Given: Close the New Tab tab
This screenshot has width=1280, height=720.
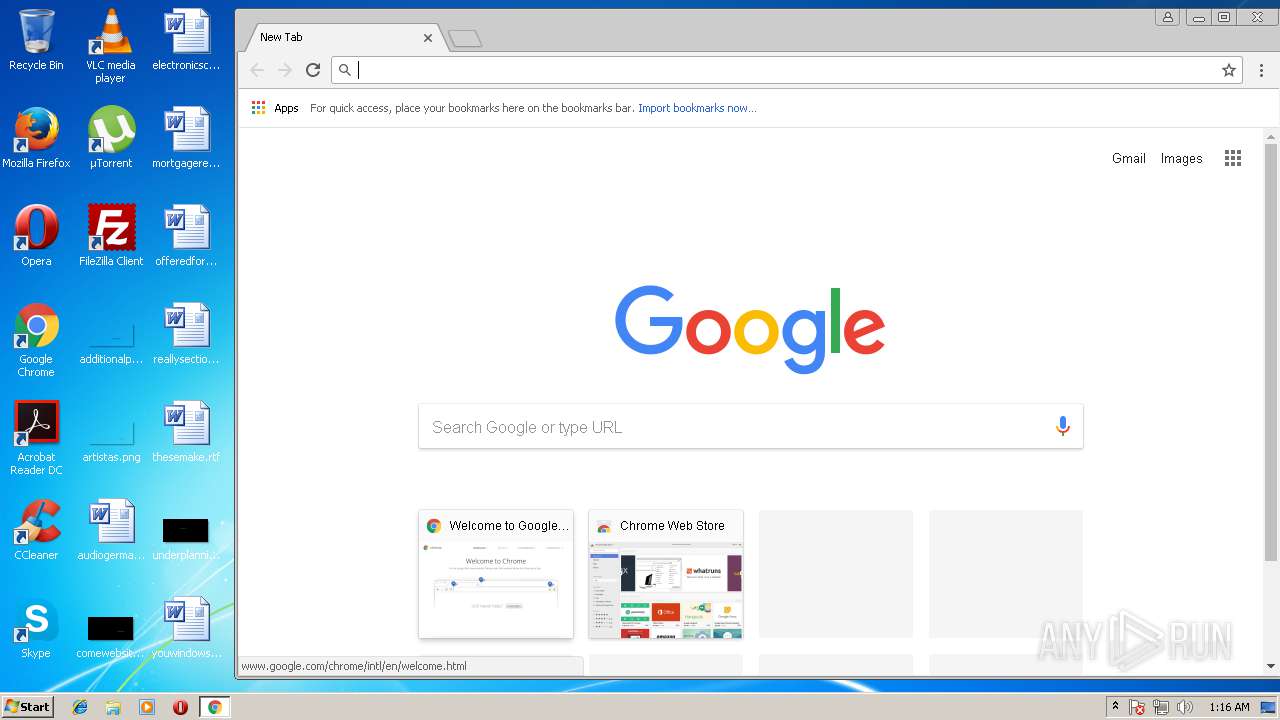Looking at the screenshot, I should pyautogui.click(x=428, y=38).
